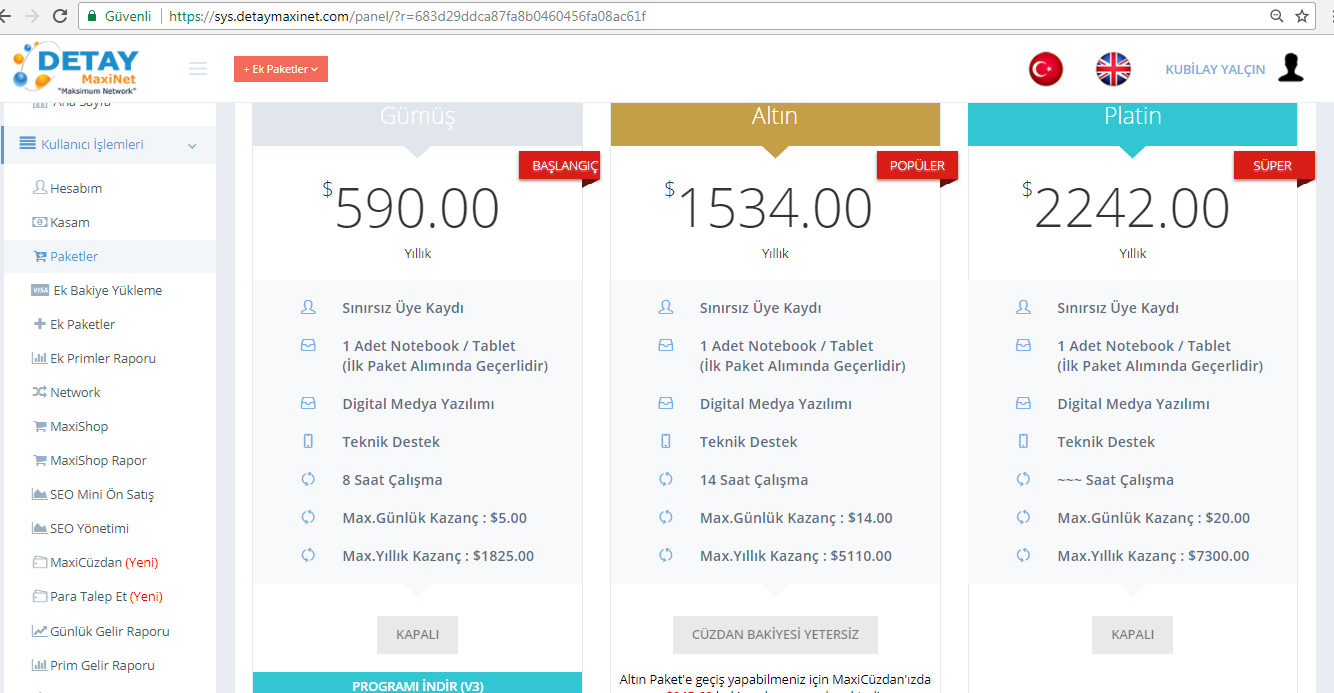The image size is (1334, 693).
Task: Reload the page with the refresh icon
Action: pyautogui.click(x=60, y=16)
